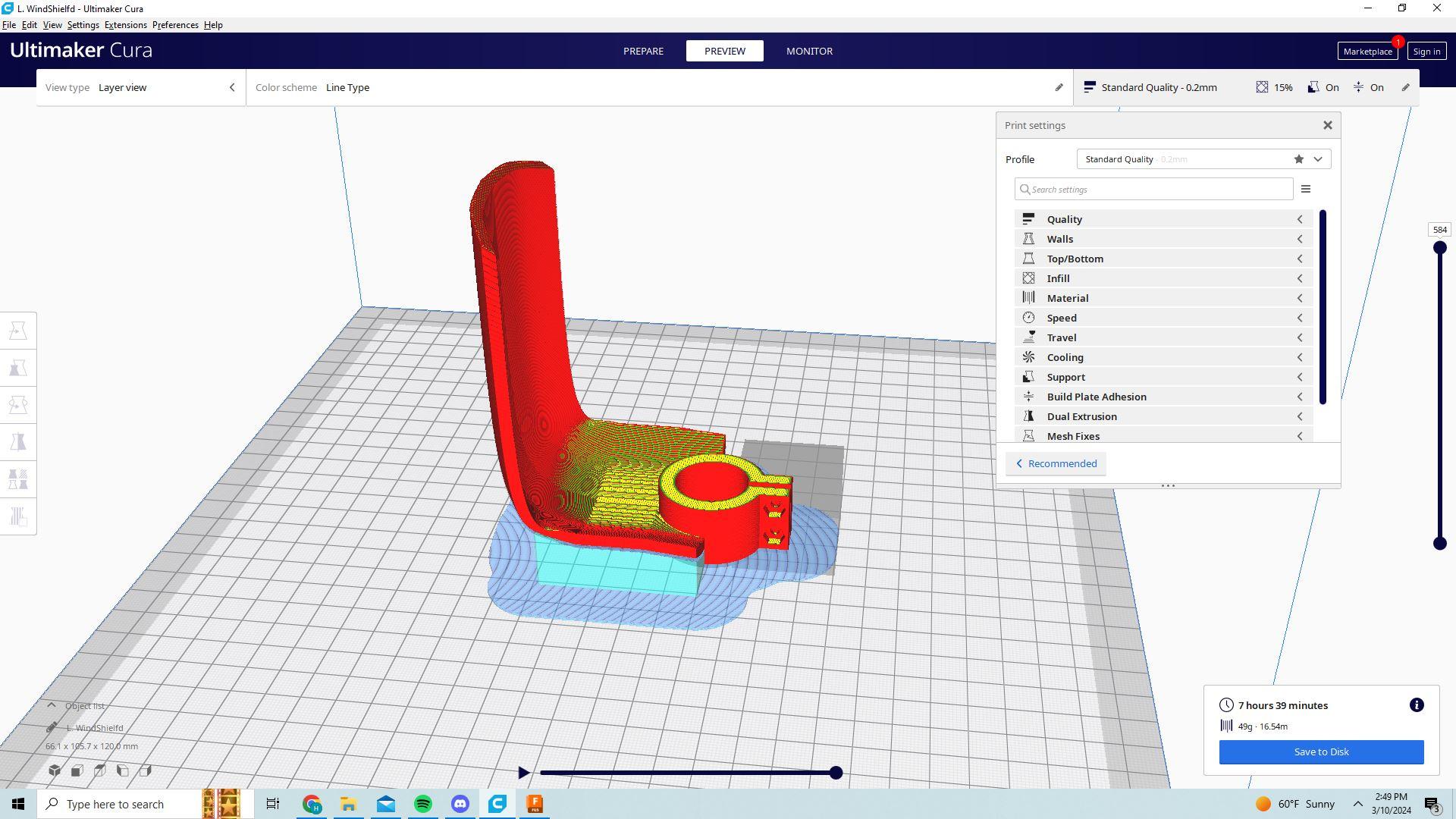
Task: Switch to right side view icon
Action: coord(146,770)
